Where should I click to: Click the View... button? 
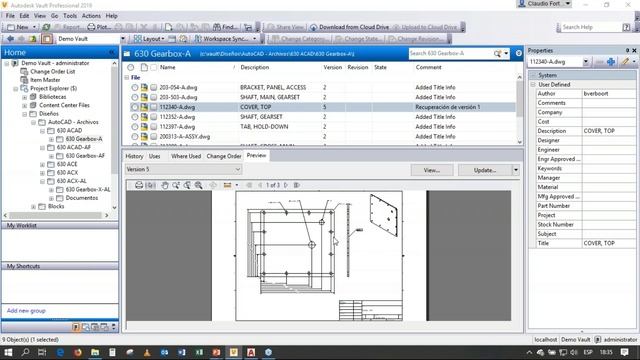coord(432,170)
